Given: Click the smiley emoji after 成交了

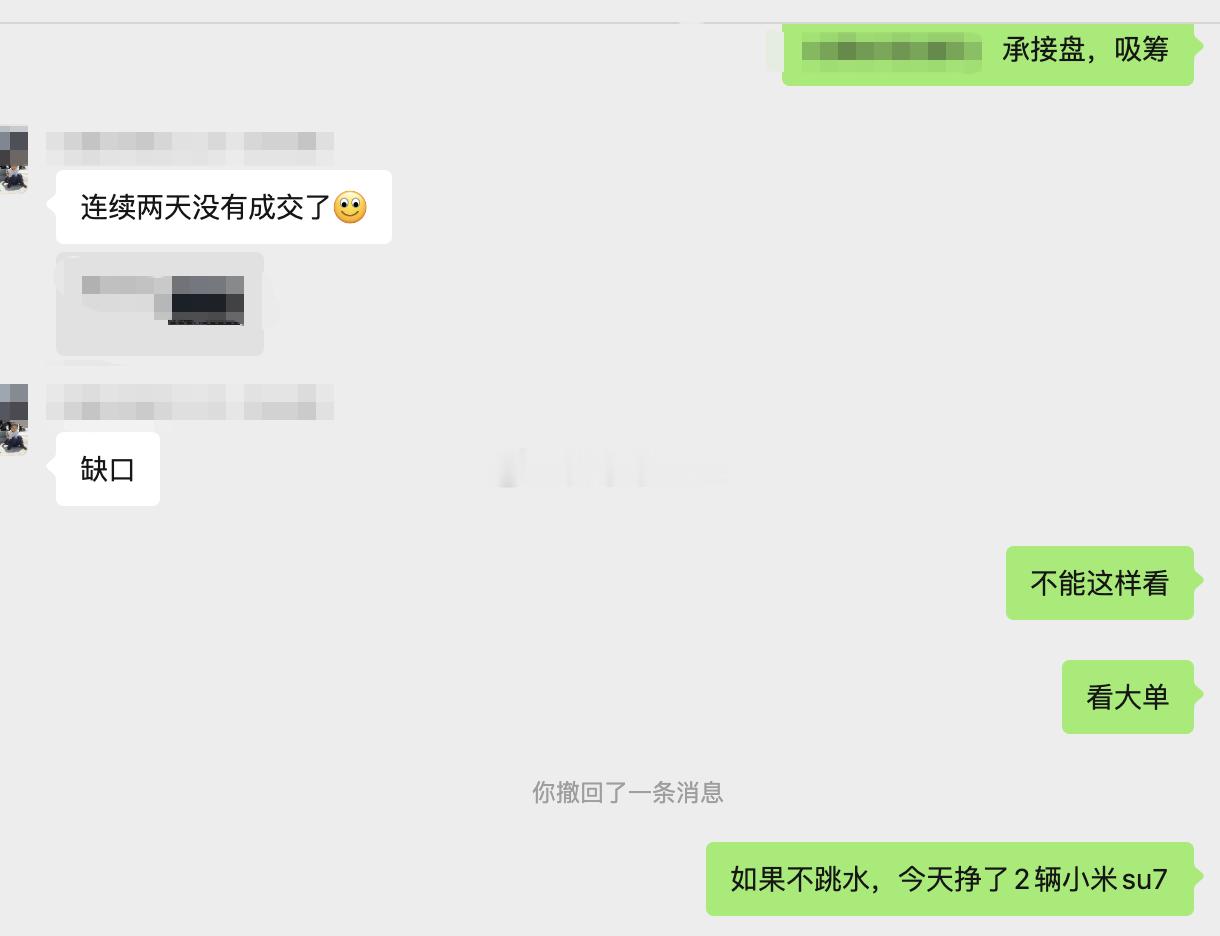Looking at the screenshot, I should (x=350, y=207).
